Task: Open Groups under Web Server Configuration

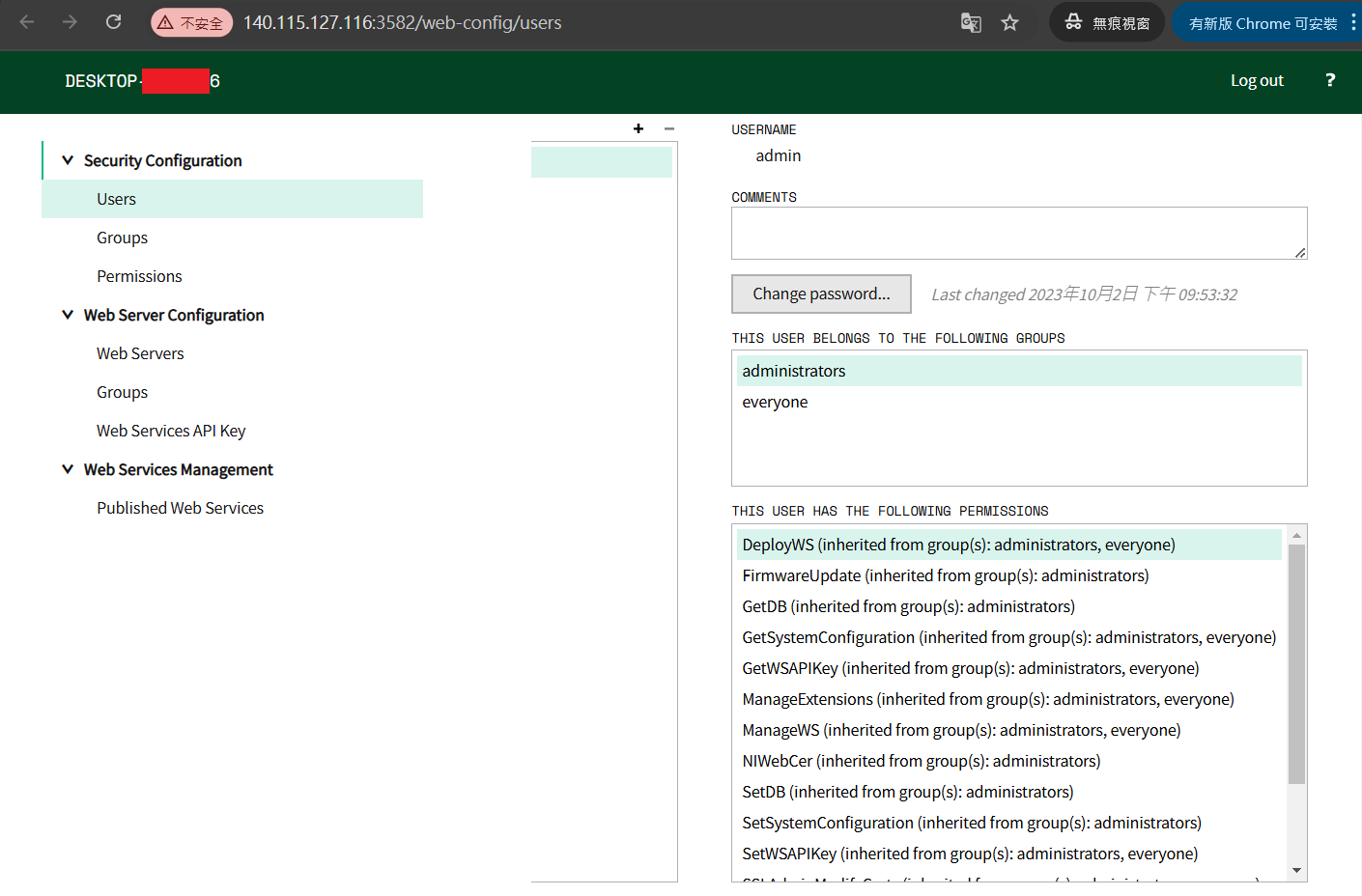Action: coord(122,392)
